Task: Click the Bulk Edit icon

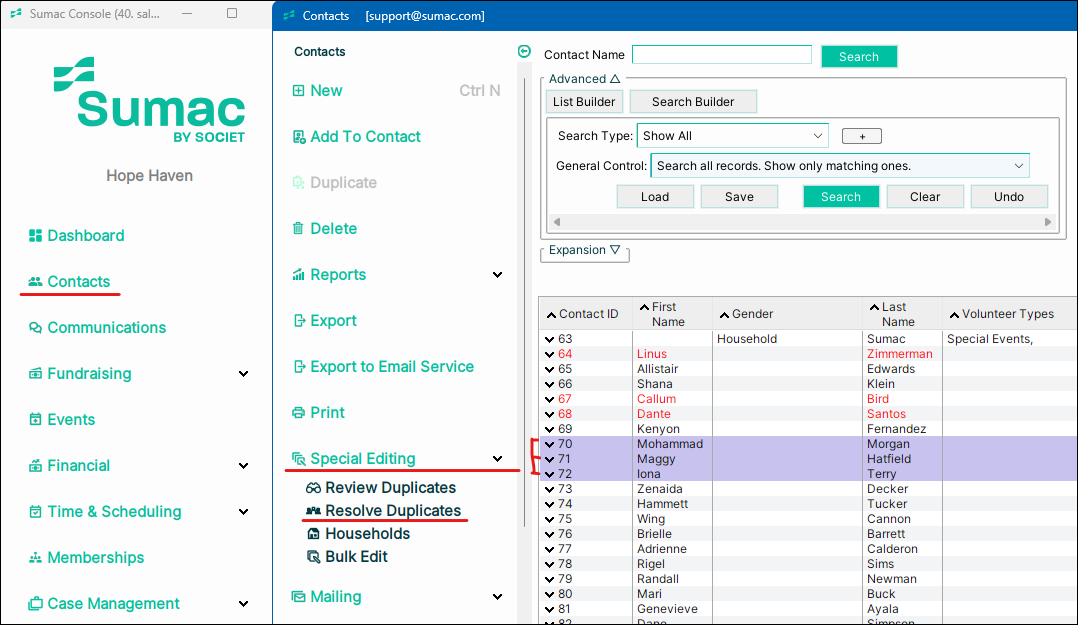Action: coord(314,557)
